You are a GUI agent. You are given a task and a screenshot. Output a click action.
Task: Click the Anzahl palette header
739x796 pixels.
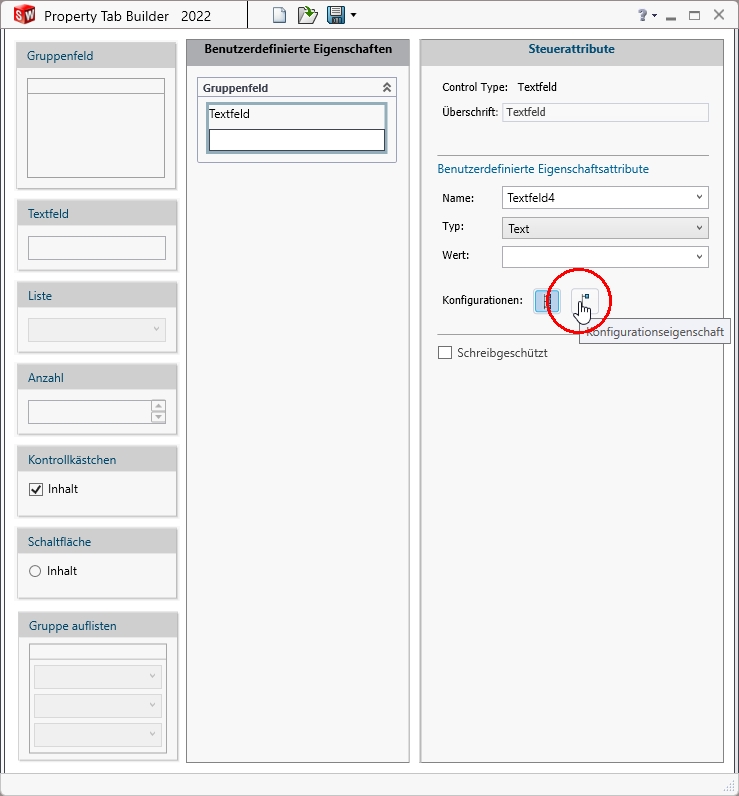coord(97,378)
